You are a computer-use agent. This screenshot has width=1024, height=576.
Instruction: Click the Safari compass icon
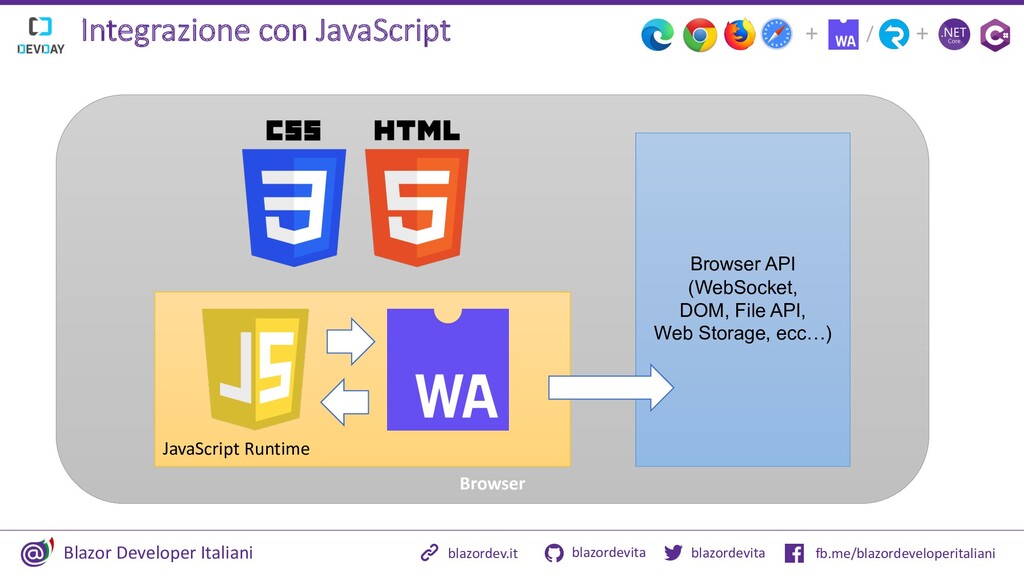pos(777,34)
